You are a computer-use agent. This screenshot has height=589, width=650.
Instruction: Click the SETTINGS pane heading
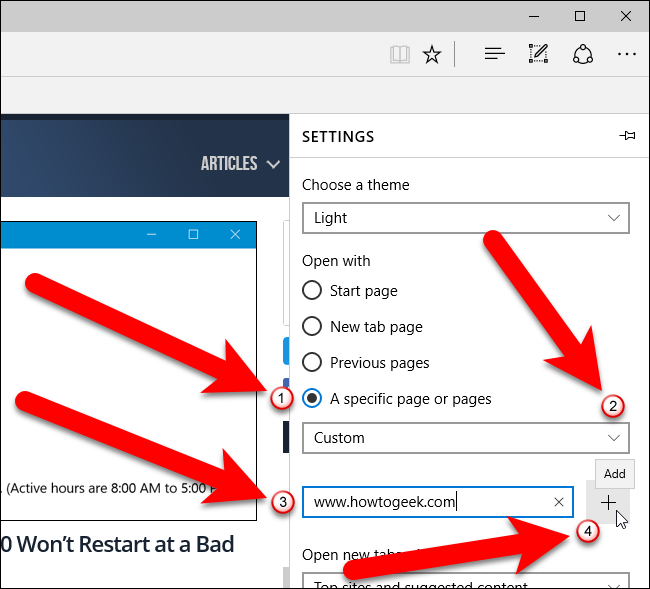point(338,137)
